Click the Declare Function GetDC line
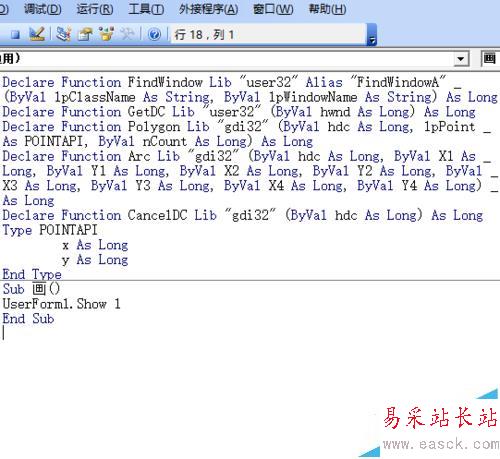500x459 pixels. (239, 112)
